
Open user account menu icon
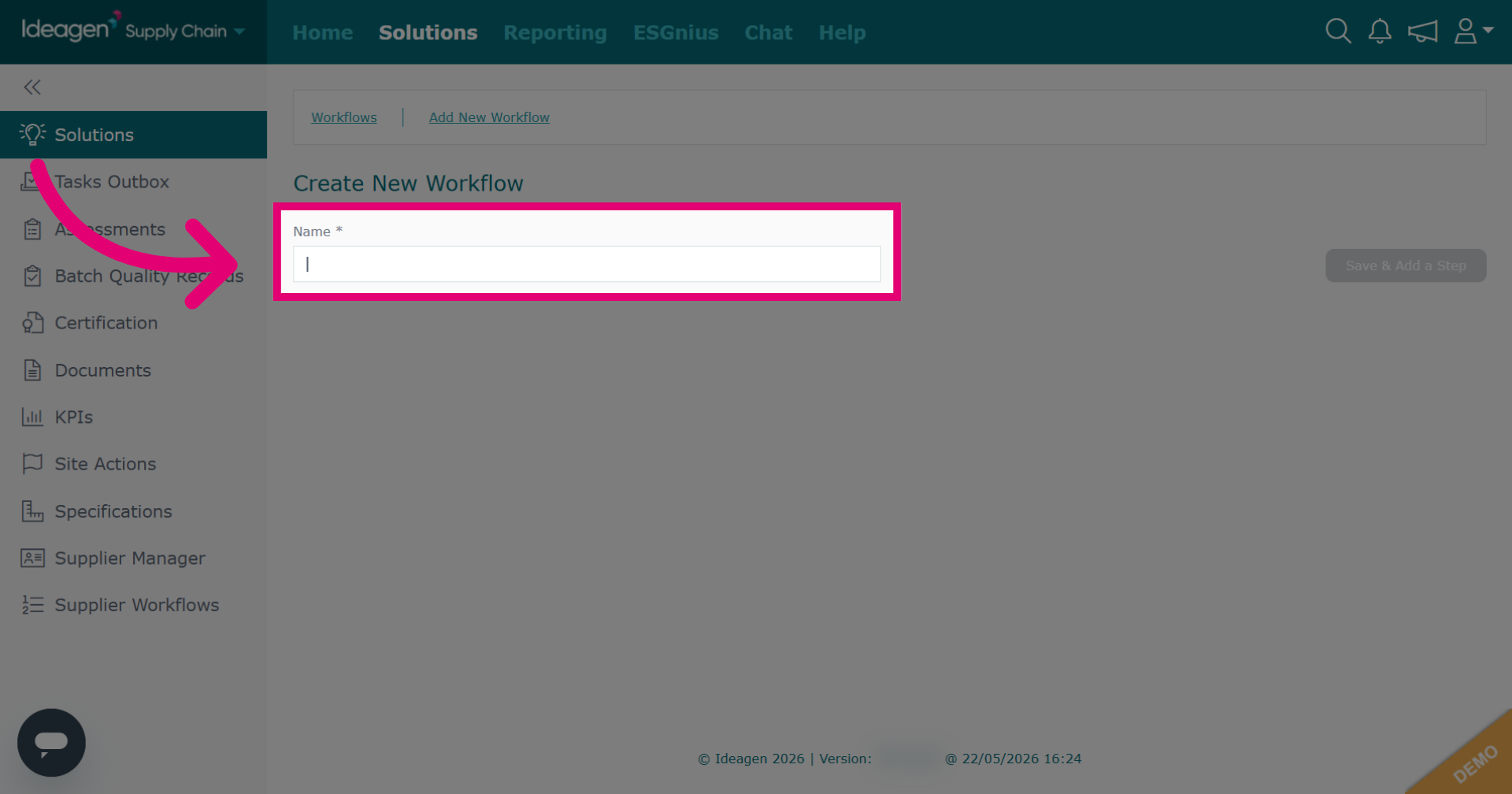[1473, 32]
